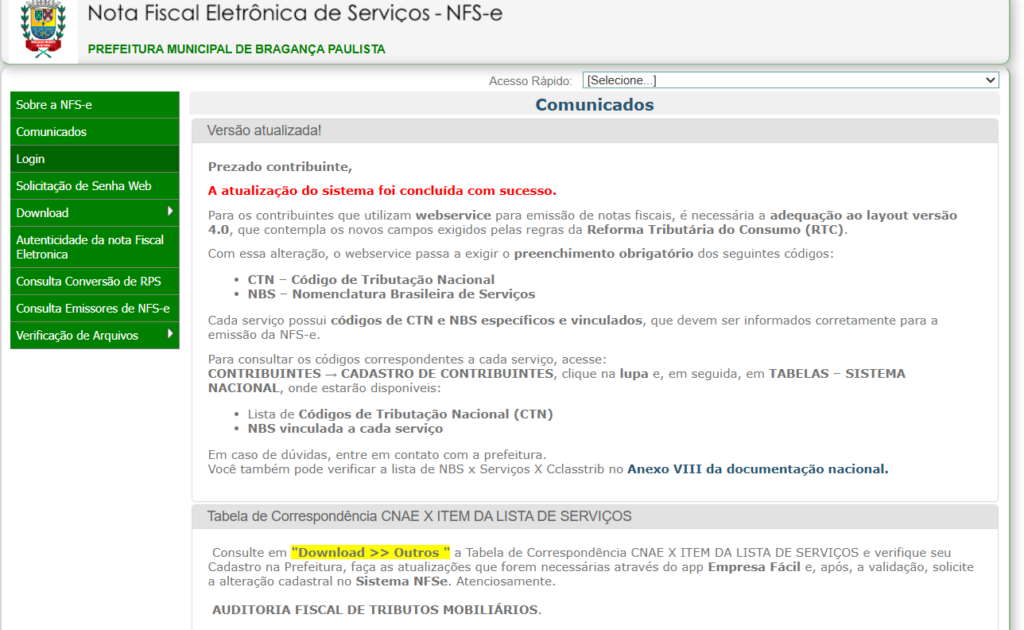
Task: Open Sobre a NFS-e in sidebar
Action: [54, 105]
